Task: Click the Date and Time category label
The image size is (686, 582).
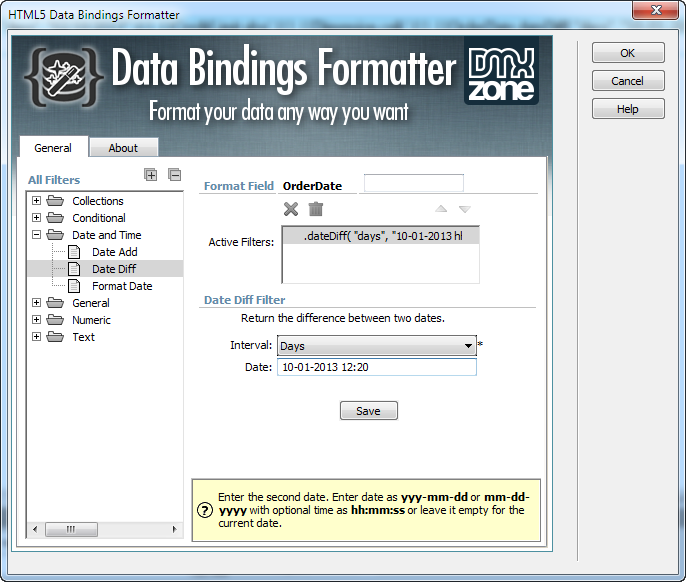Action: pyautogui.click(x=107, y=235)
